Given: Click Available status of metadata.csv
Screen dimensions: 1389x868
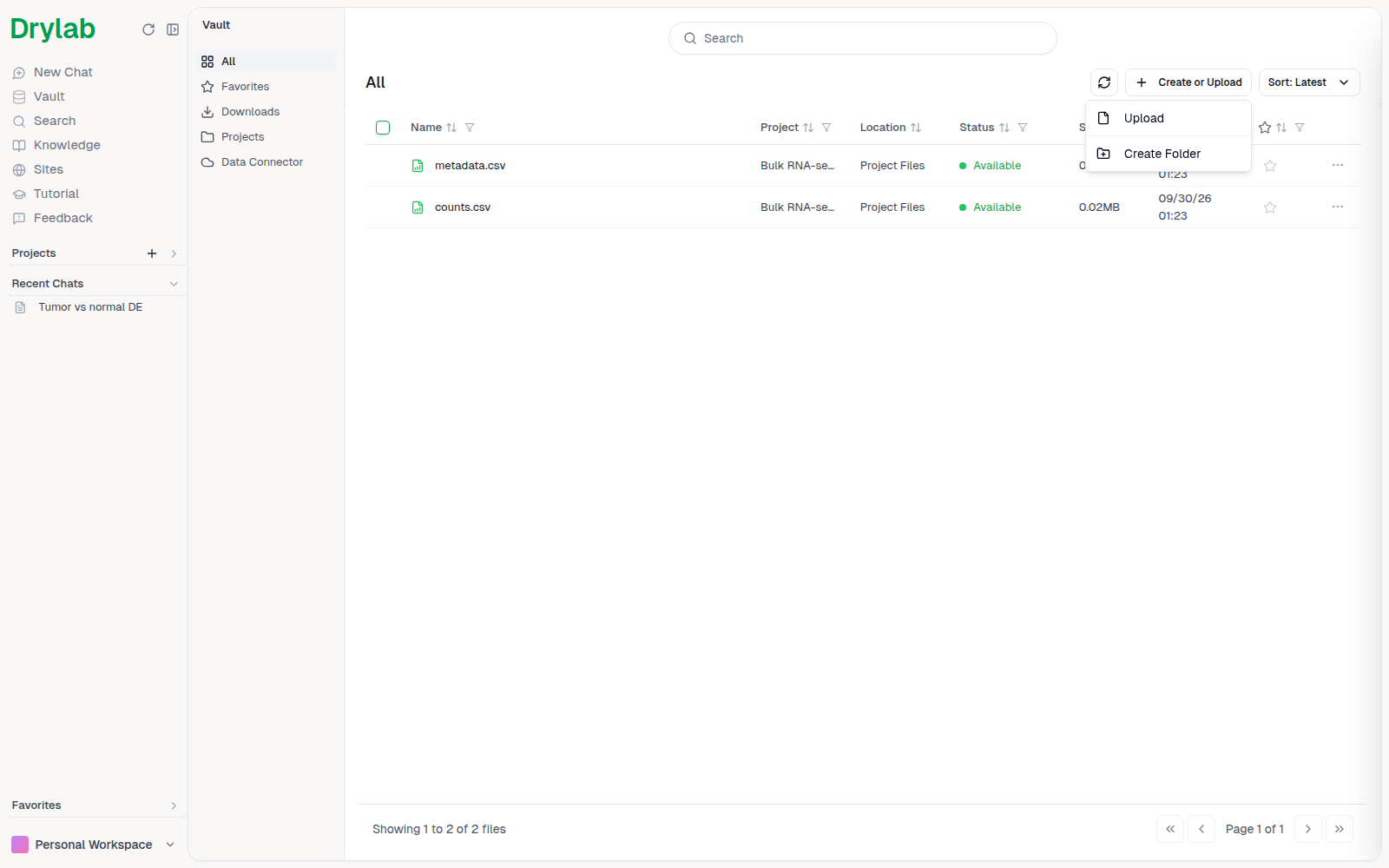Looking at the screenshot, I should pyautogui.click(x=991, y=166).
